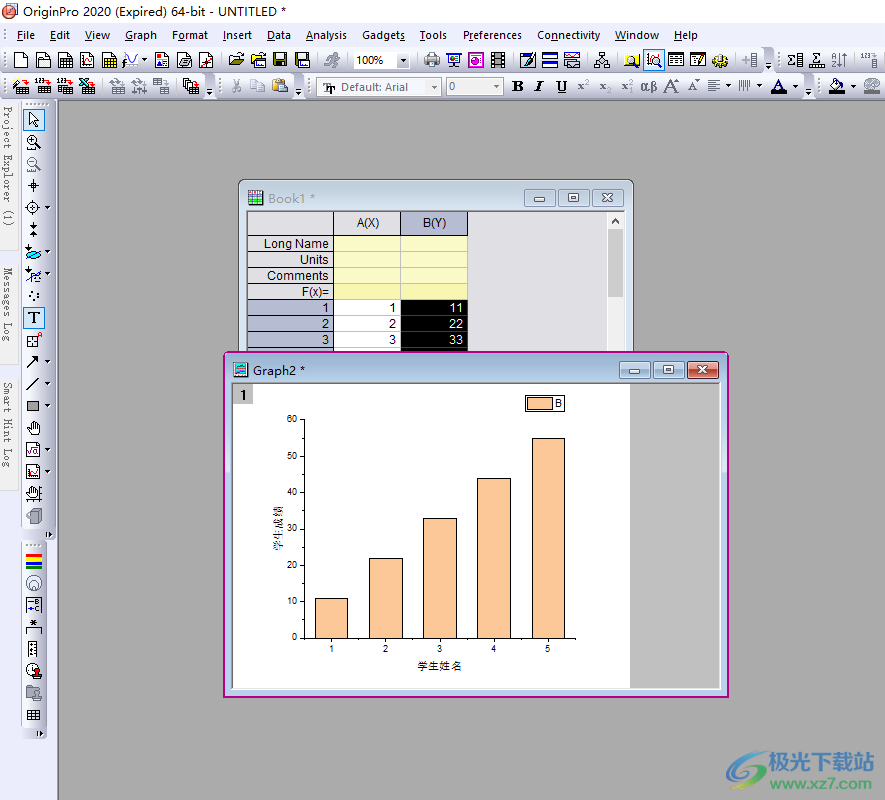Image resolution: width=885 pixels, height=800 pixels.
Task: Expand the text alignment dropdown arrow
Action: 728,86
